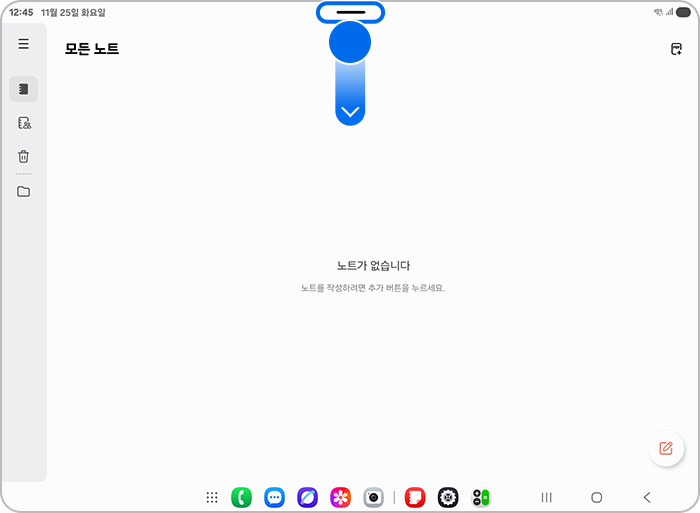Tap the window handle bar at top
700x513 pixels.
(350, 13)
